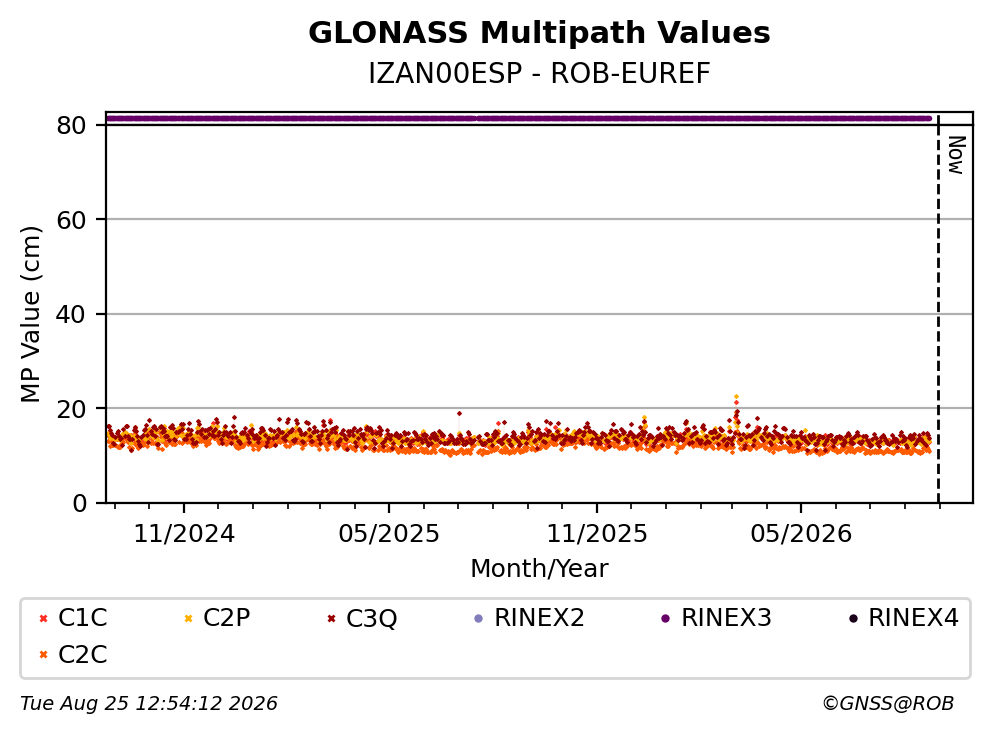Click the RINEX4 black legend dot

pos(853,619)
